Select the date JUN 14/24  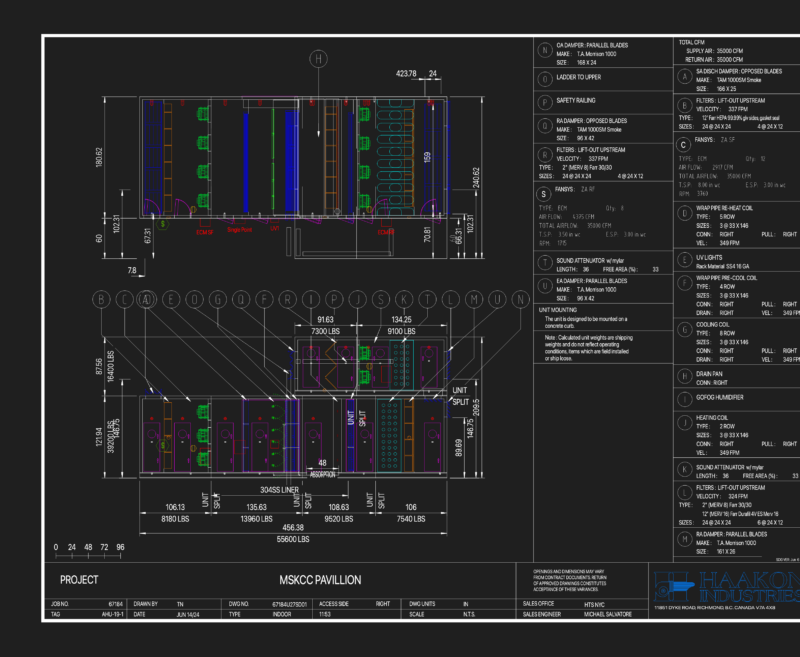(188, 615)
